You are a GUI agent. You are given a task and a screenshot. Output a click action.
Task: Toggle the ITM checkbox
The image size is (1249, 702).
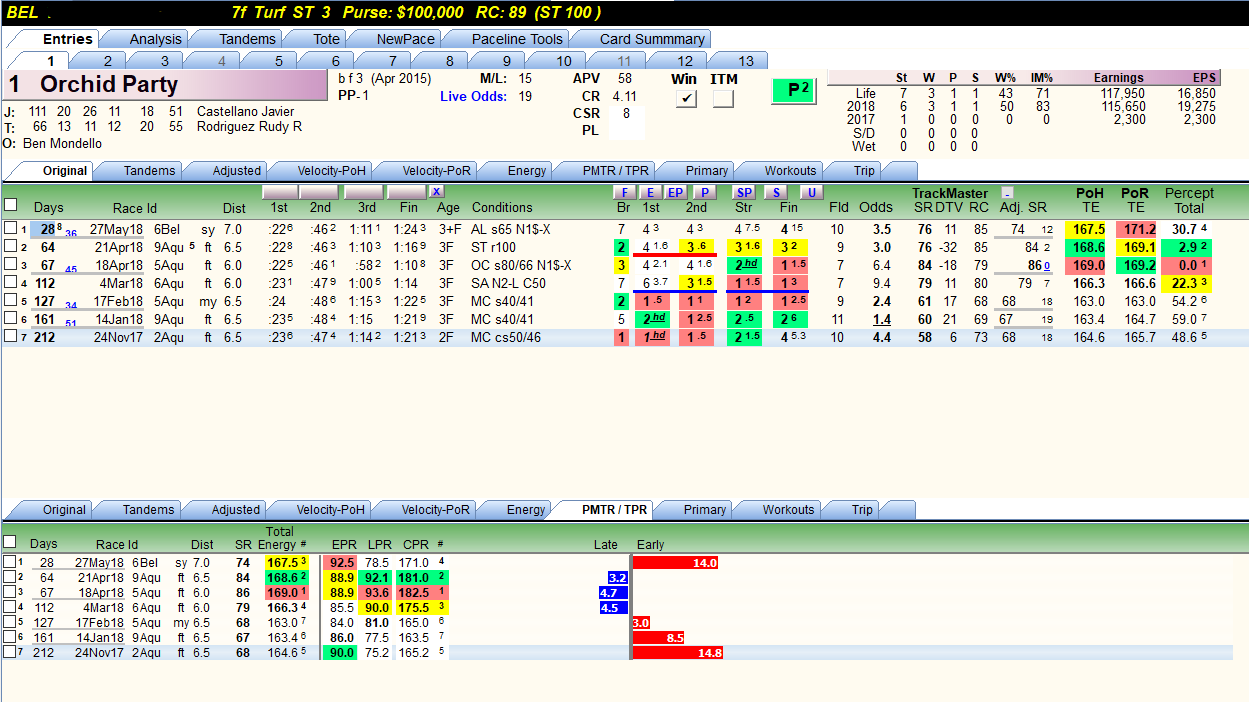[x=723, y=98]
